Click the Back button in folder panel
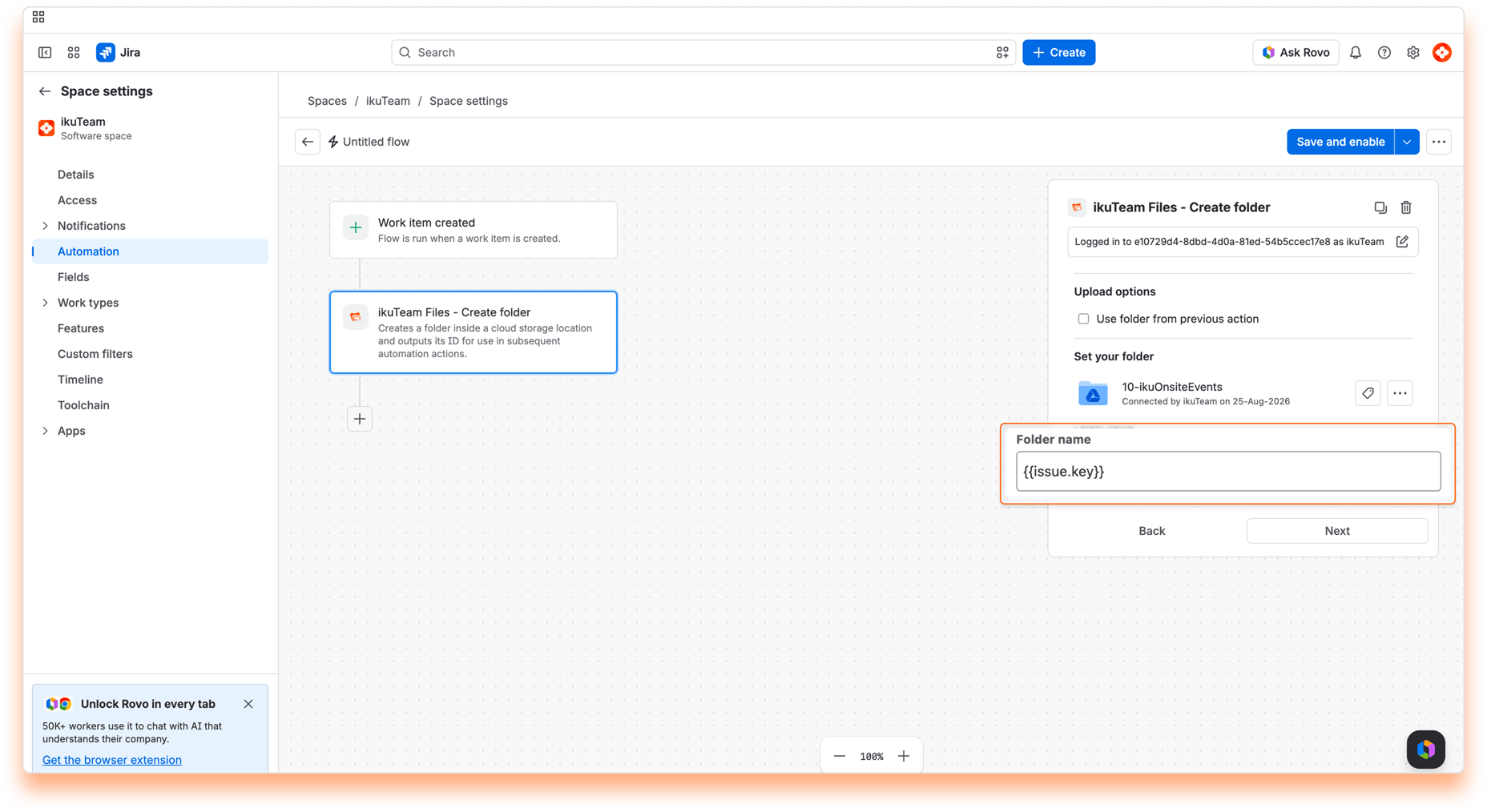This screenshot has height=812, width=1487. pos(1151,531)
